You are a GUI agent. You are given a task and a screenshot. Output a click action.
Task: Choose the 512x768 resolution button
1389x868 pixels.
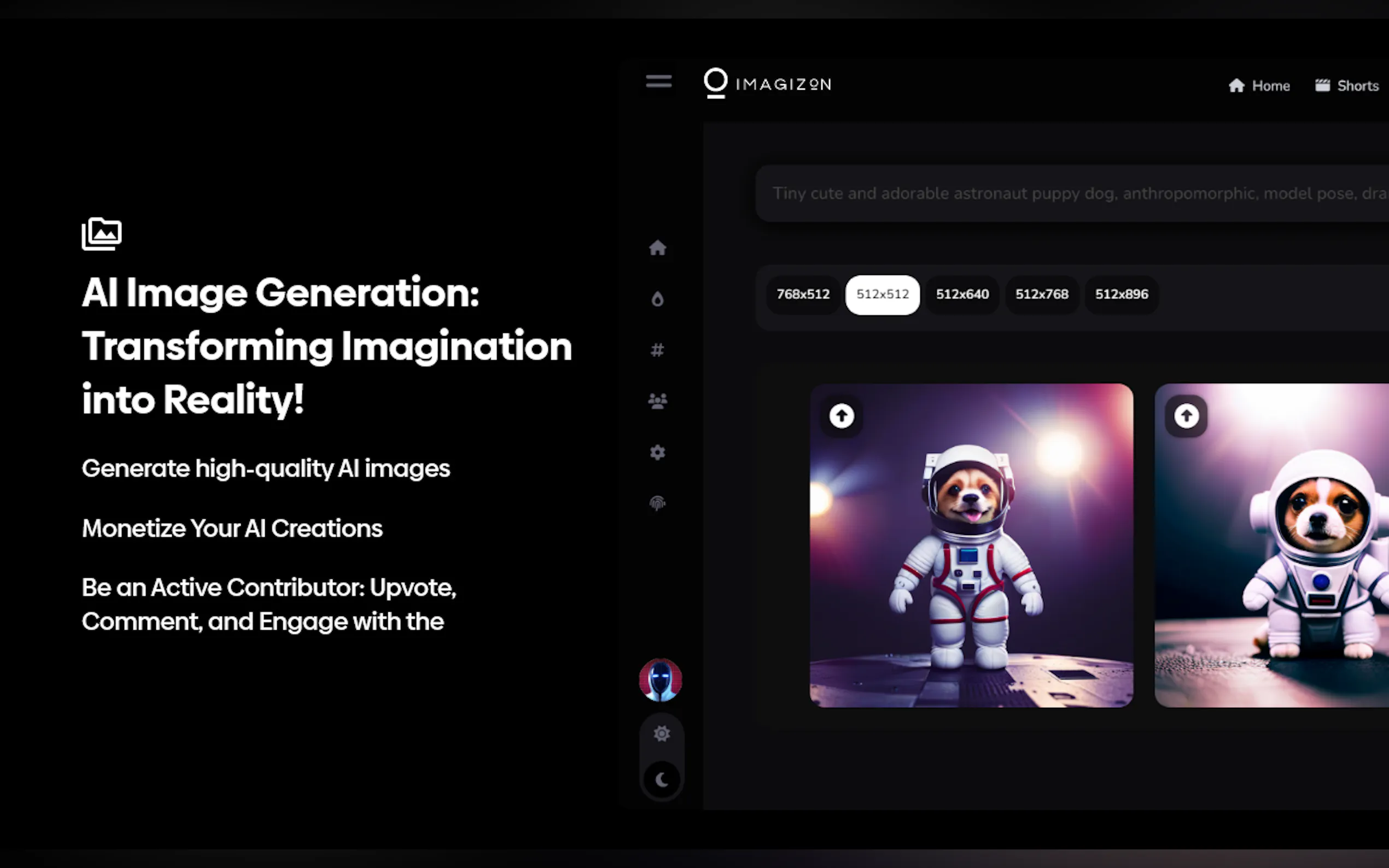click(x=1042, y=295)
